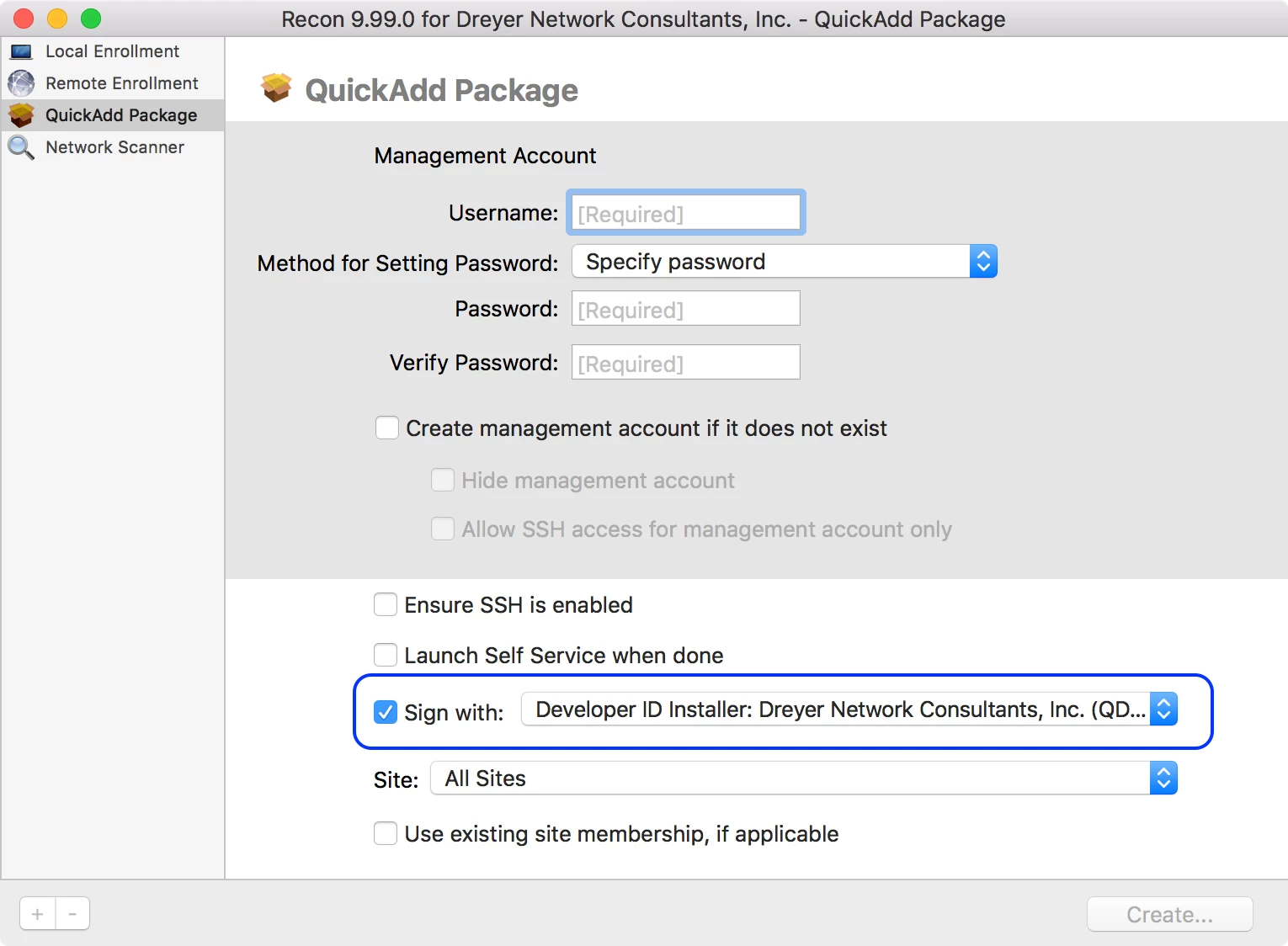1288x946 pixels.
Task: Click the Management Account heading text
Action: pyautogui.click(x=485, y=156)
